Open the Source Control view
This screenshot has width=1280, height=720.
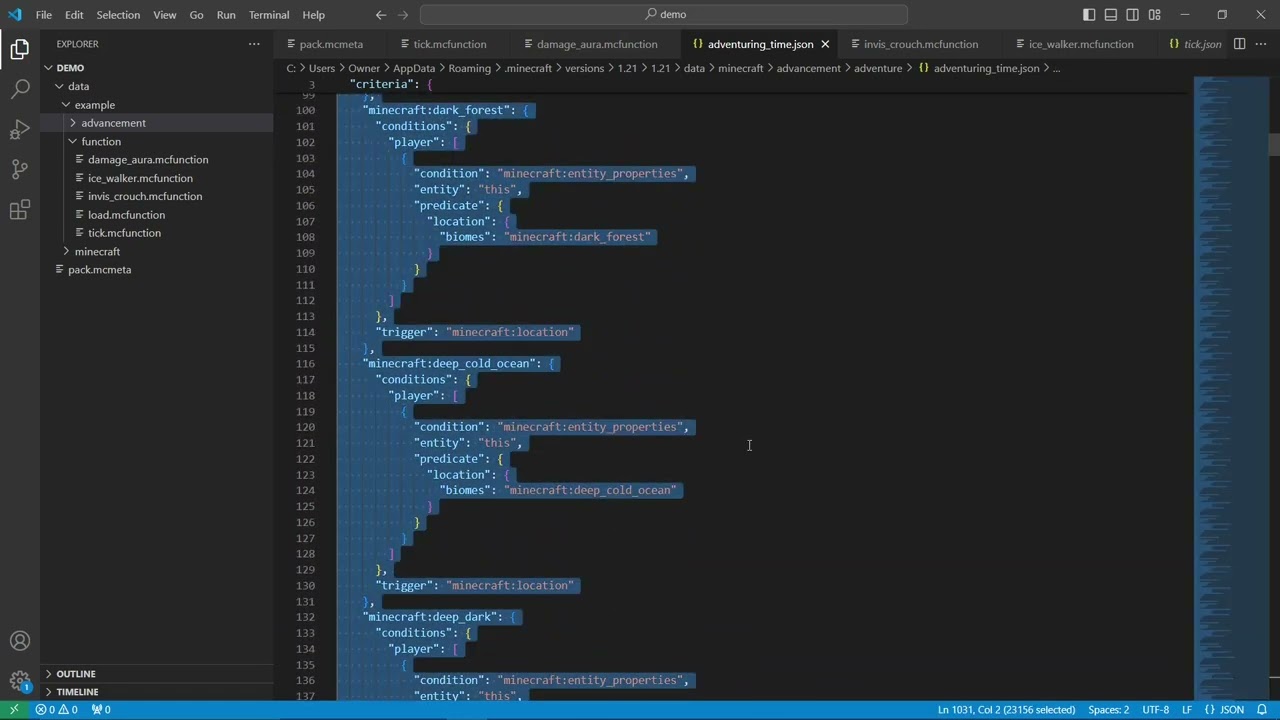[20, 169]
